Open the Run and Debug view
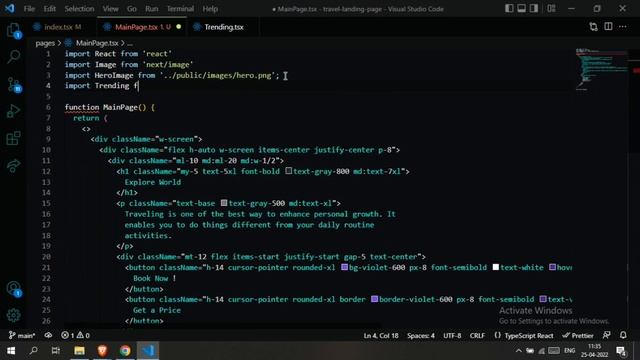The image size is (640, 360). [13, 111]
